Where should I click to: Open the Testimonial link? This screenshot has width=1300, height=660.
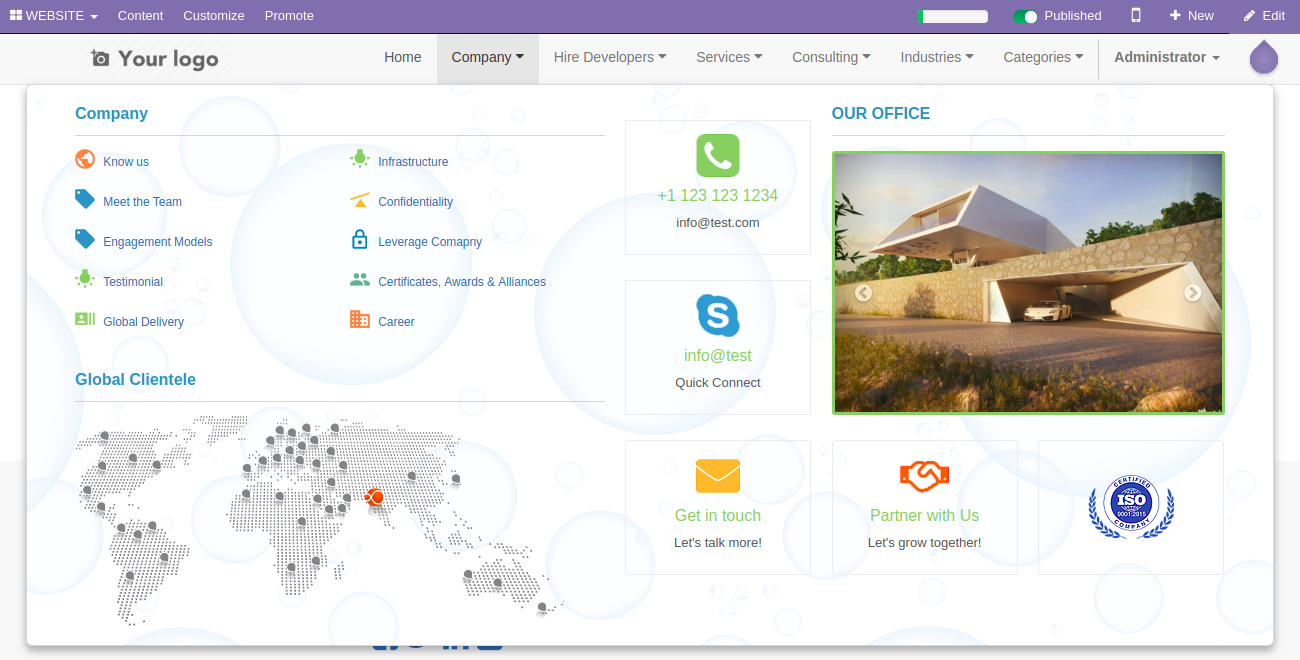pyautogui.click(x=133, y=281)
